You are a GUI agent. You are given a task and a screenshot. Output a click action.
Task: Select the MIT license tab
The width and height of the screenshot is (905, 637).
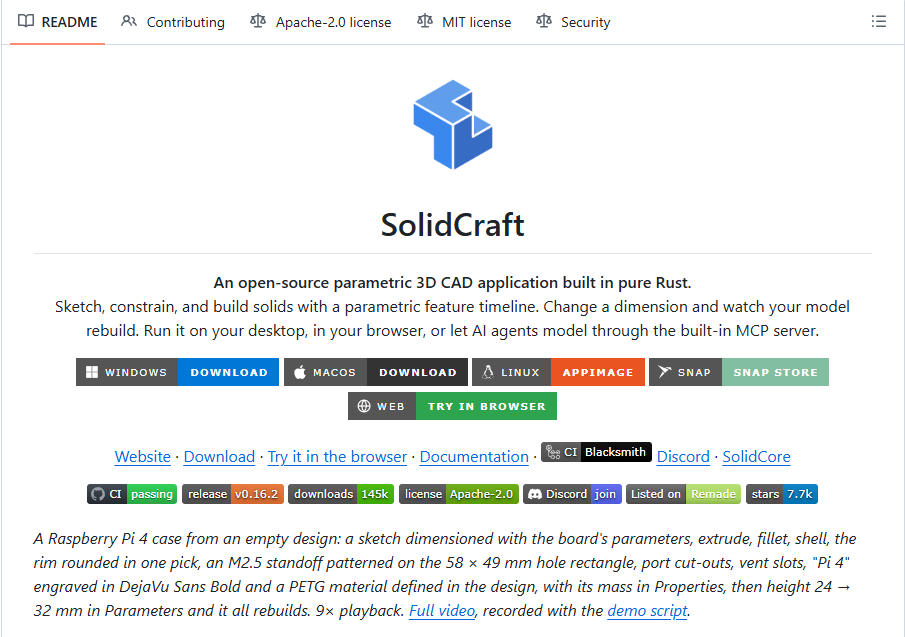464,22
